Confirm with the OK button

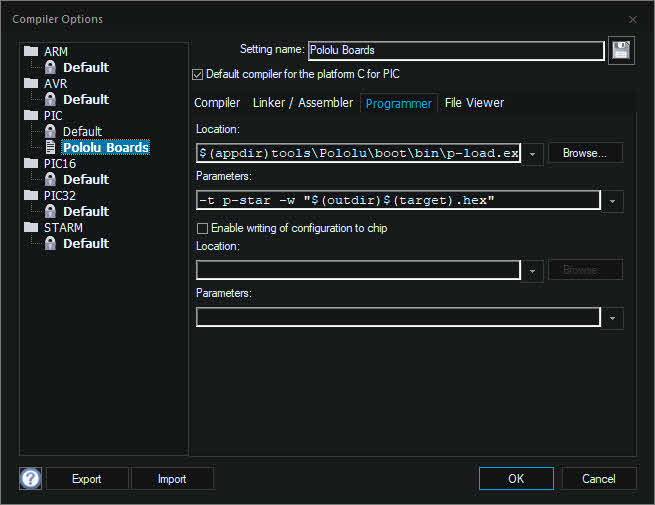coord(516,479)
